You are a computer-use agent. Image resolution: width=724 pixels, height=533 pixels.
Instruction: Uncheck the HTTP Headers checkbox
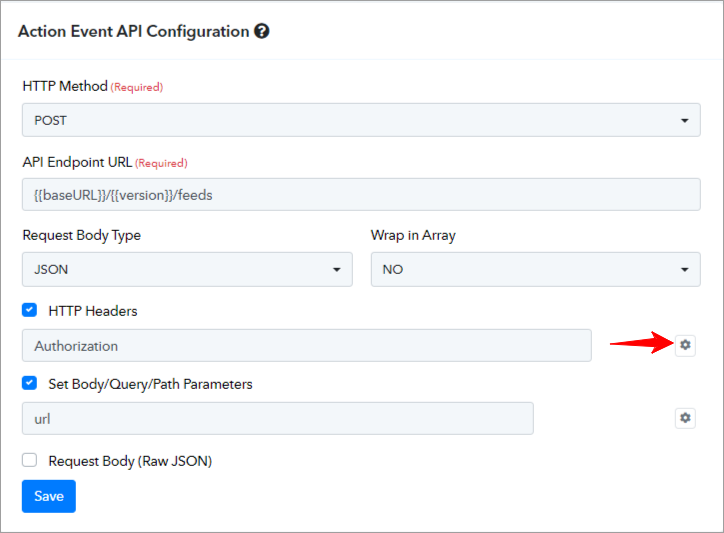pos(30,310)
